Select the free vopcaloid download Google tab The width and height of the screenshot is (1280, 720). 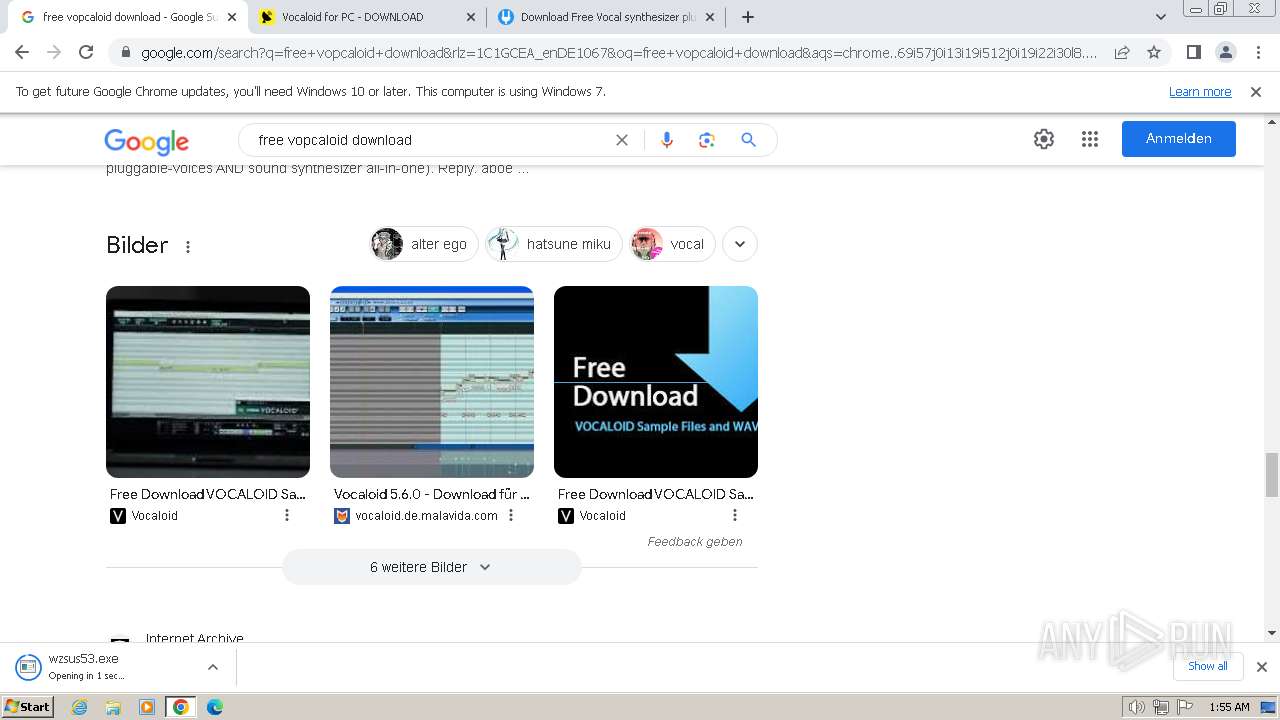pos(127,17)
